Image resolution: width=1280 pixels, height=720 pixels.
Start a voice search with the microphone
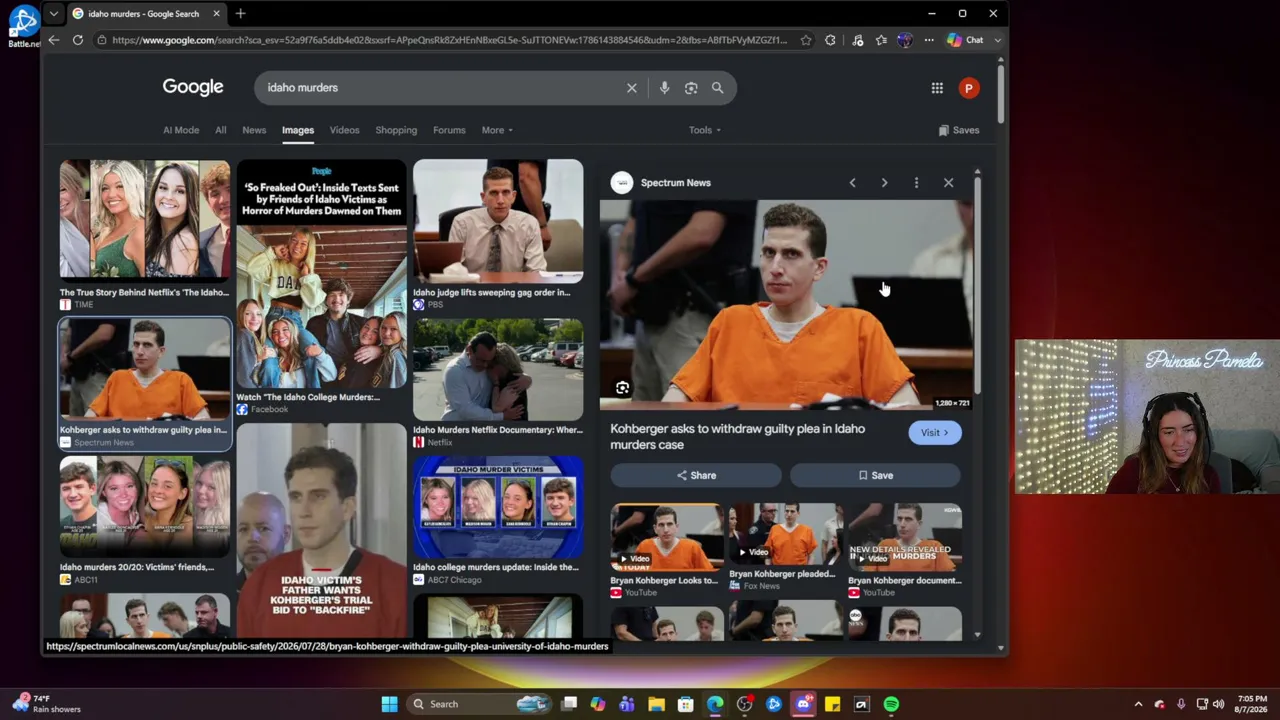coord(664,88)
